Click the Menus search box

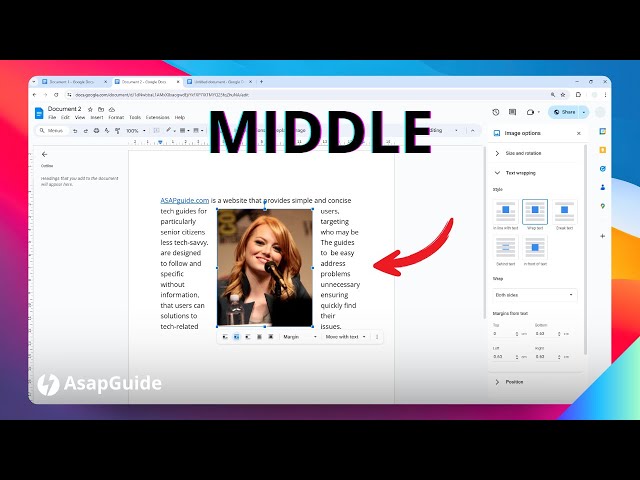click(52, 131)
